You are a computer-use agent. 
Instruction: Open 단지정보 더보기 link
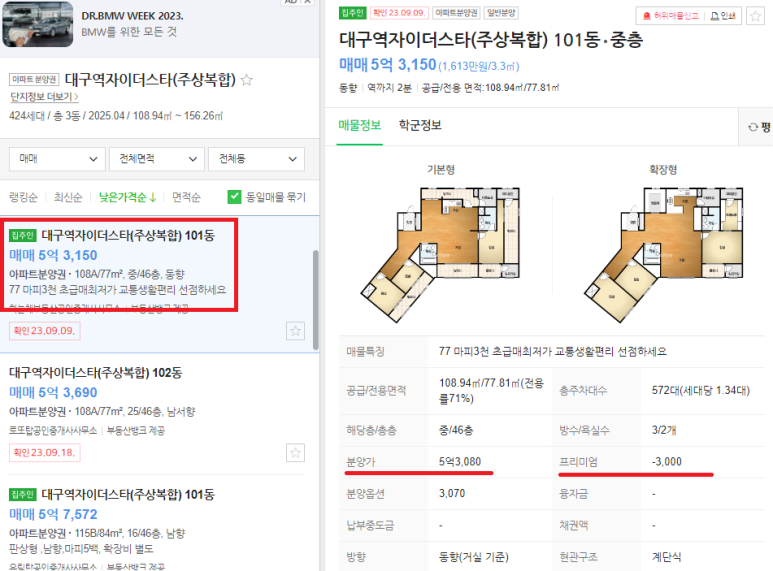click(44, 97)
